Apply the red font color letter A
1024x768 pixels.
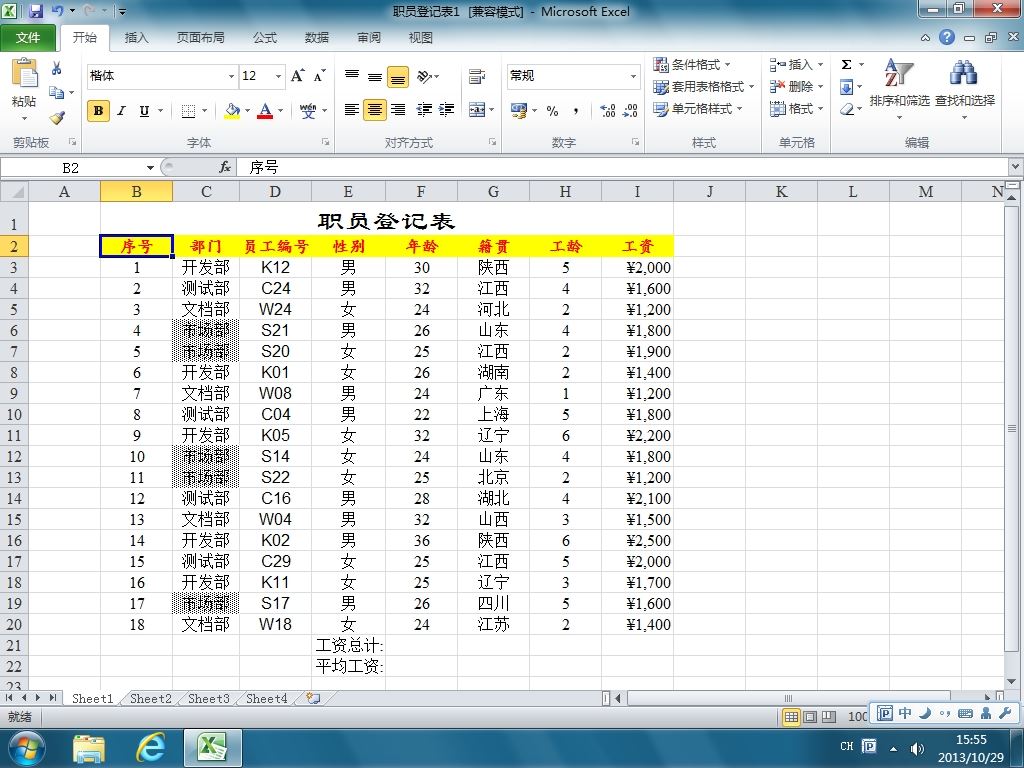pos(265,111)
